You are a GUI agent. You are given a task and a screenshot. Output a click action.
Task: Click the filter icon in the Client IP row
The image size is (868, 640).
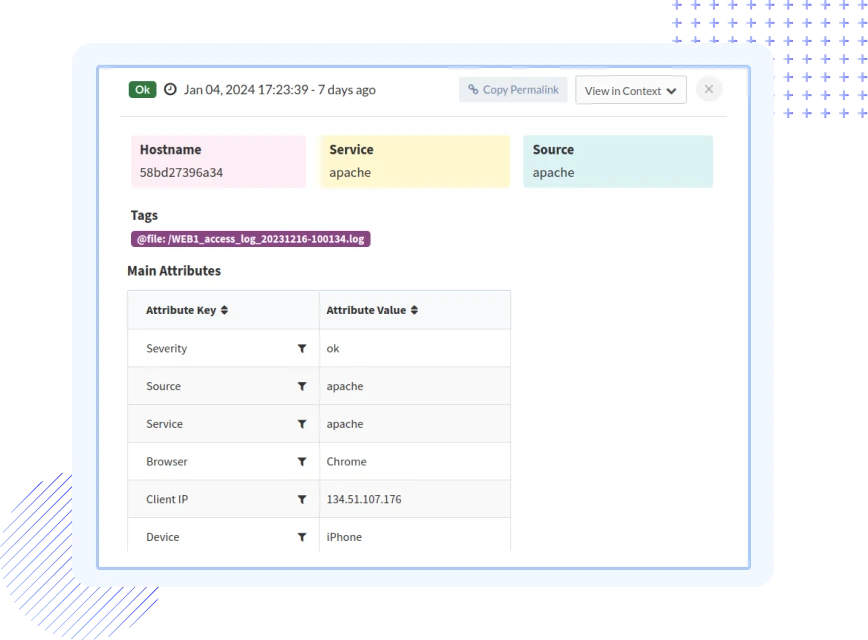(x=302, y=499)
